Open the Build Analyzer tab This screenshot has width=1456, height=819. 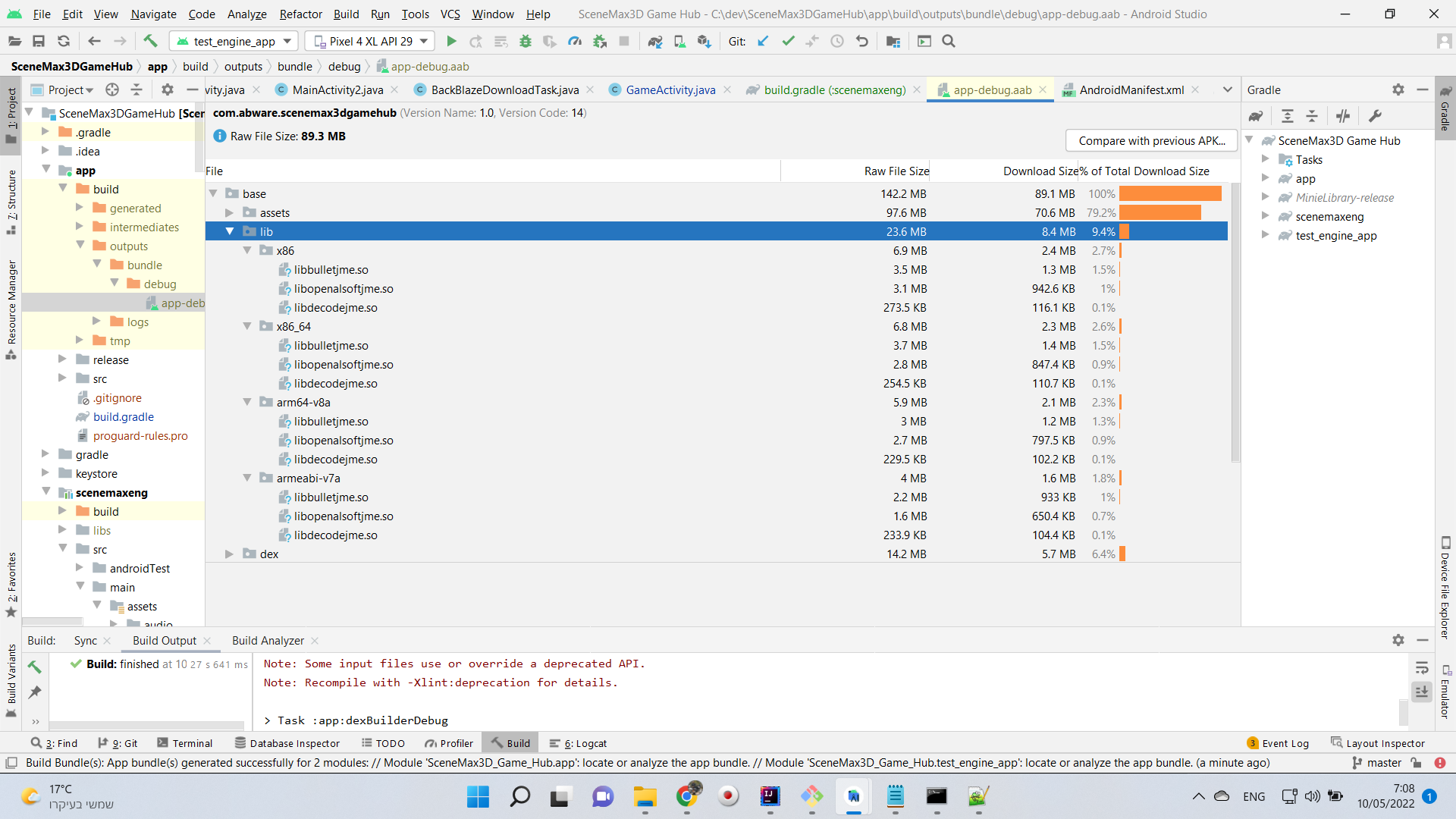tap(268, 641)
